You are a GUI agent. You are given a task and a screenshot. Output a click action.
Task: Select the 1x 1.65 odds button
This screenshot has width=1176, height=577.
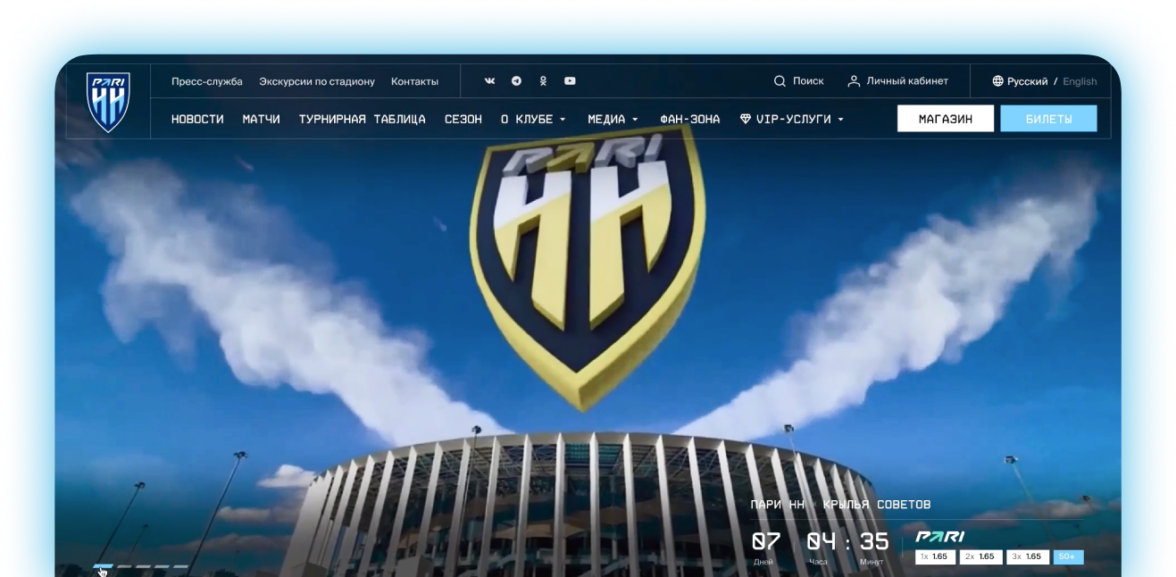(934, 557)
